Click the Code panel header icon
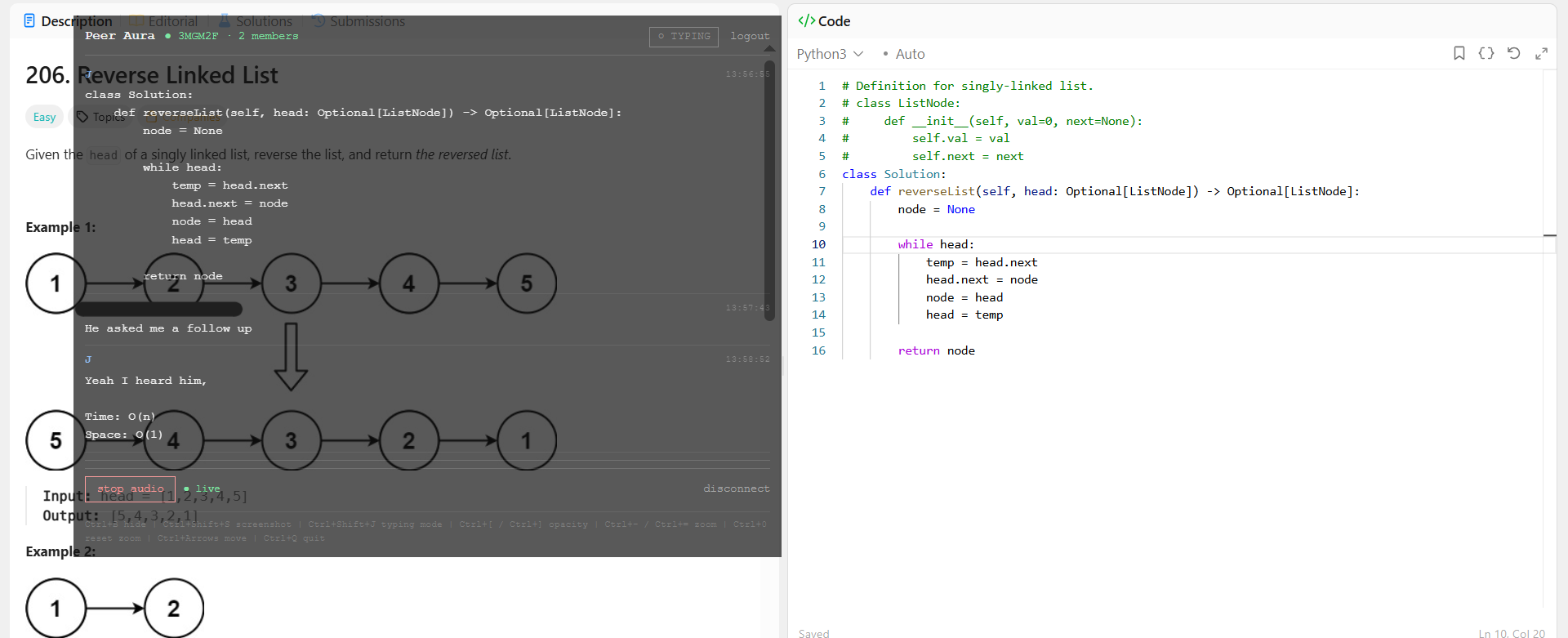Screen dimensions: 1568x638 click(806, 21)
